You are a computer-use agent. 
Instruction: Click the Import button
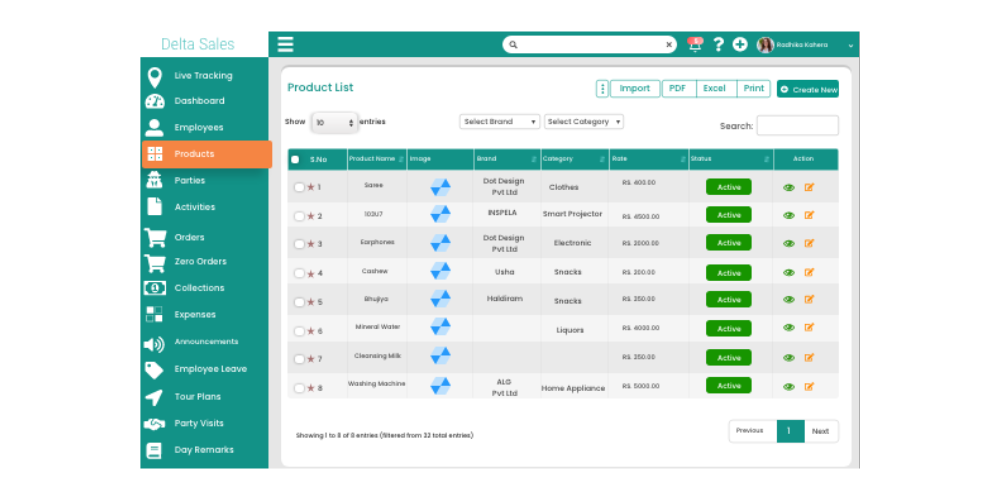[635, 89]
